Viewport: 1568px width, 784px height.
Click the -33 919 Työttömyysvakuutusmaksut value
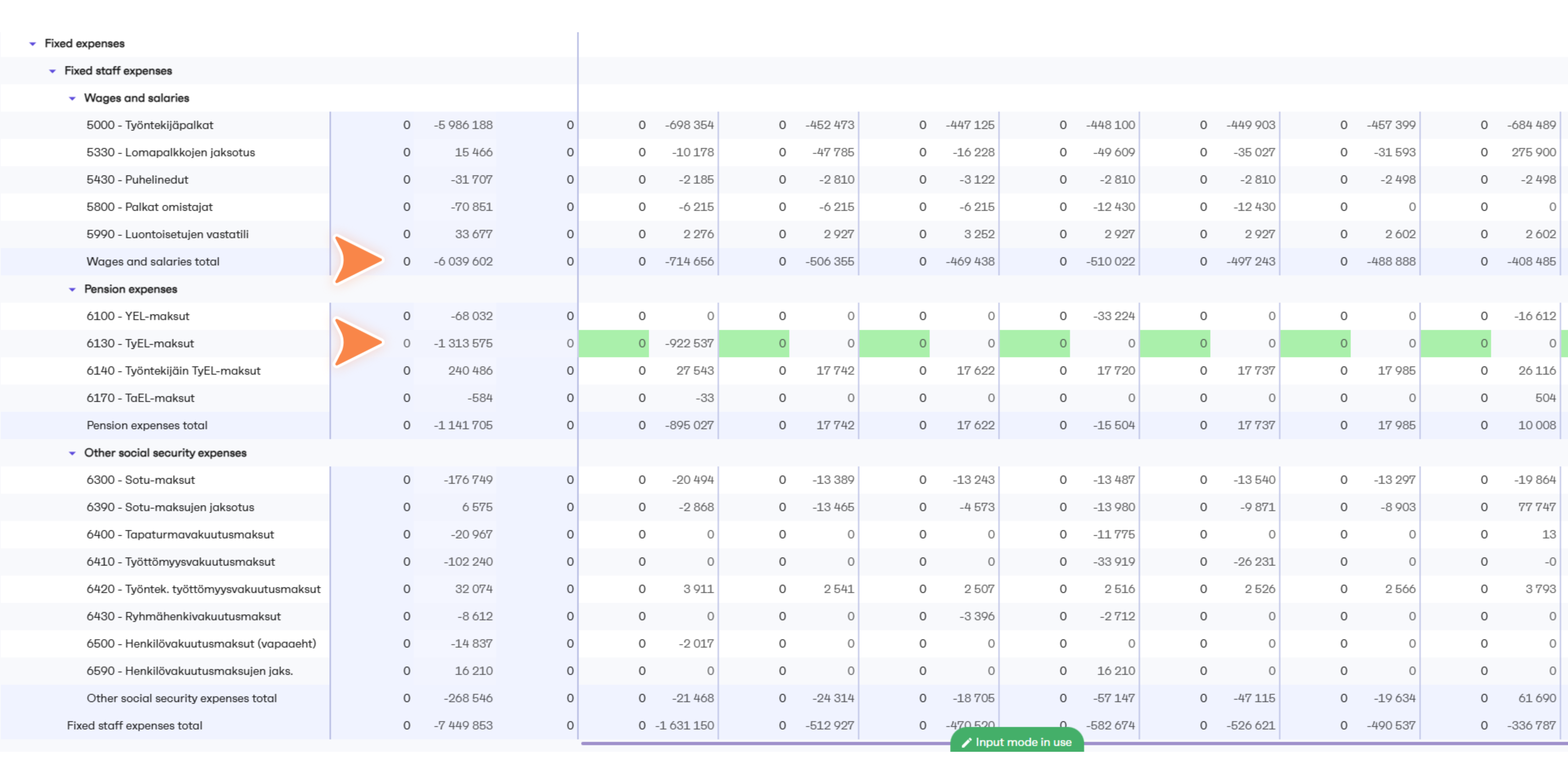[1114, 562]
